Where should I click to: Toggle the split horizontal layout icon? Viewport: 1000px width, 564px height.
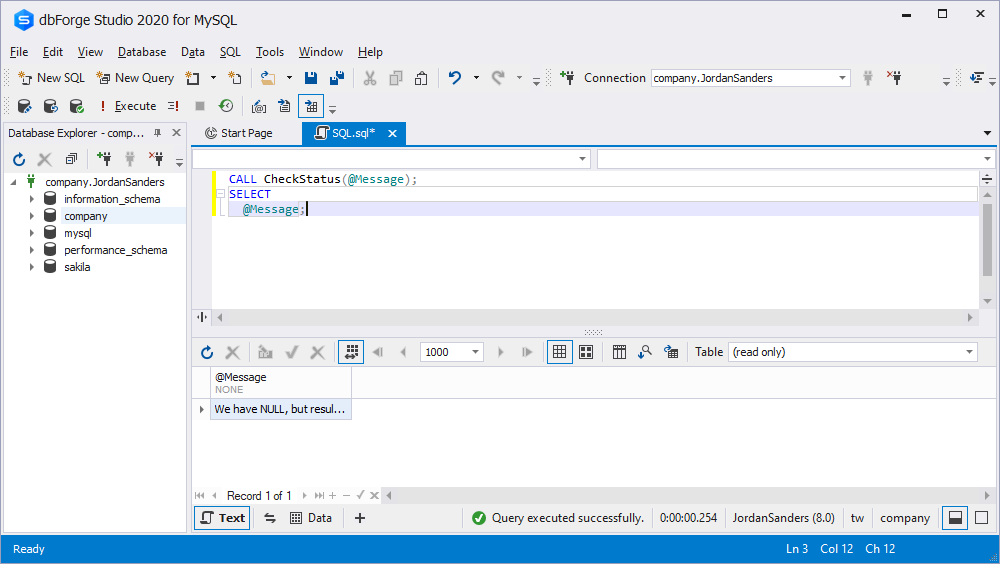tap(955, 518)
